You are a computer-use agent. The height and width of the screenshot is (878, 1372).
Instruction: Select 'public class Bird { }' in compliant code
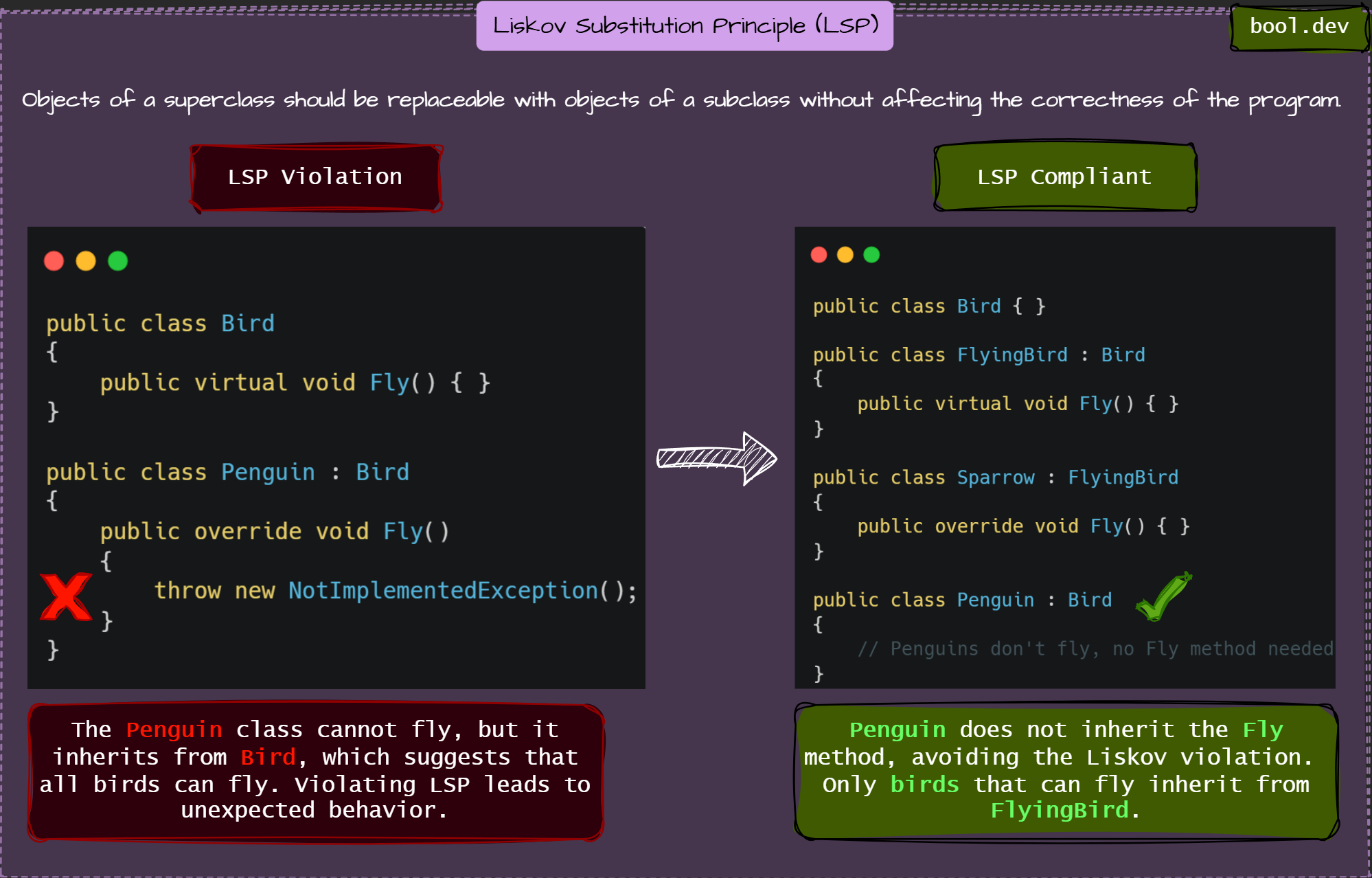929,306
